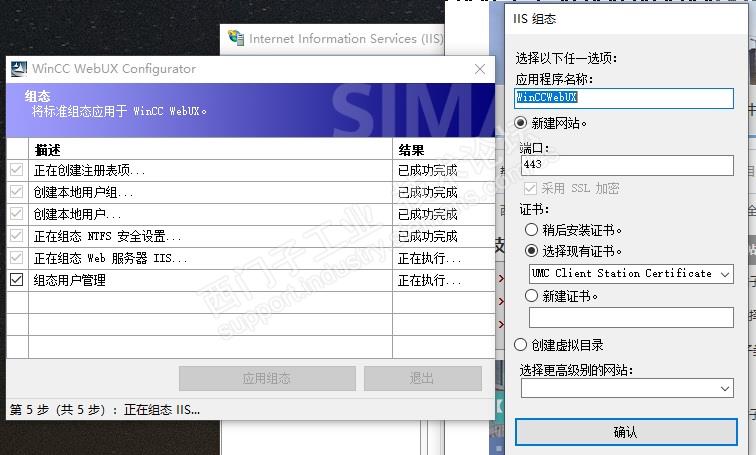Image resolution: width=756 pixels, height=455 pixels.
Task: Toggle the 采用 SSL 加密 checkbox
Action: tap(530, 188)
